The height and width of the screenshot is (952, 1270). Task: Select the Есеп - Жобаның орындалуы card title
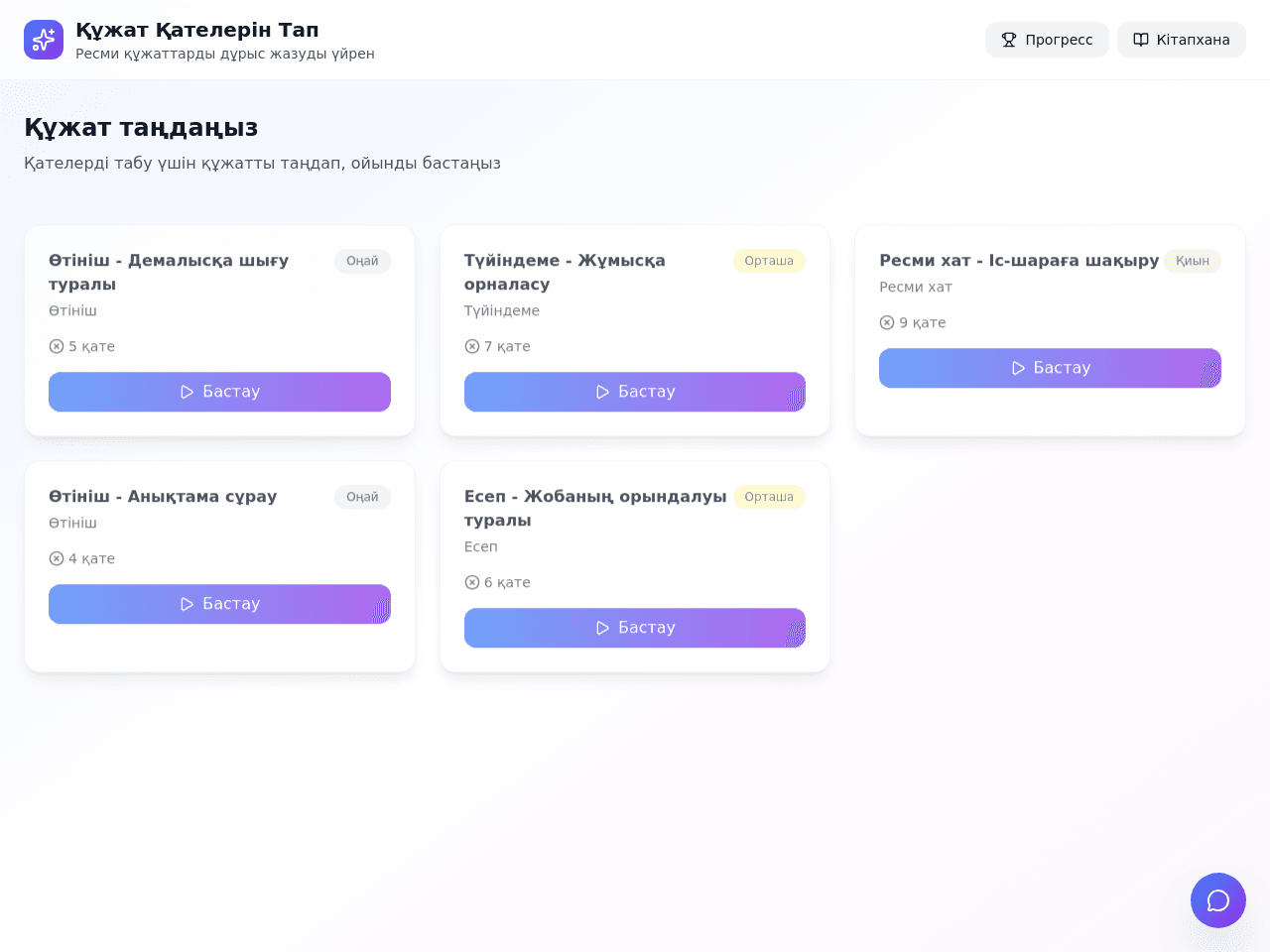point(595,508)
